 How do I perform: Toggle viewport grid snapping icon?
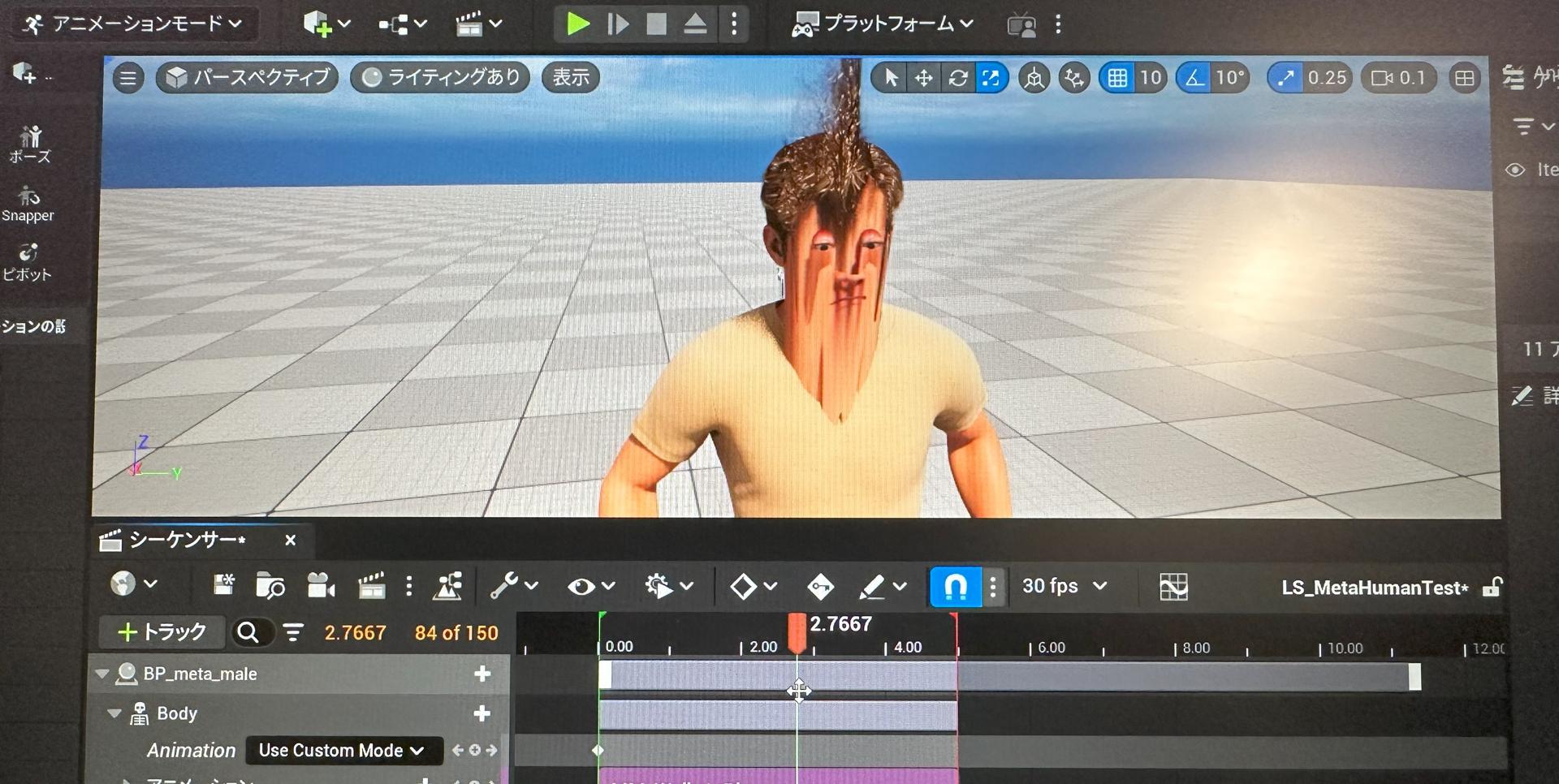(1117, 78)
